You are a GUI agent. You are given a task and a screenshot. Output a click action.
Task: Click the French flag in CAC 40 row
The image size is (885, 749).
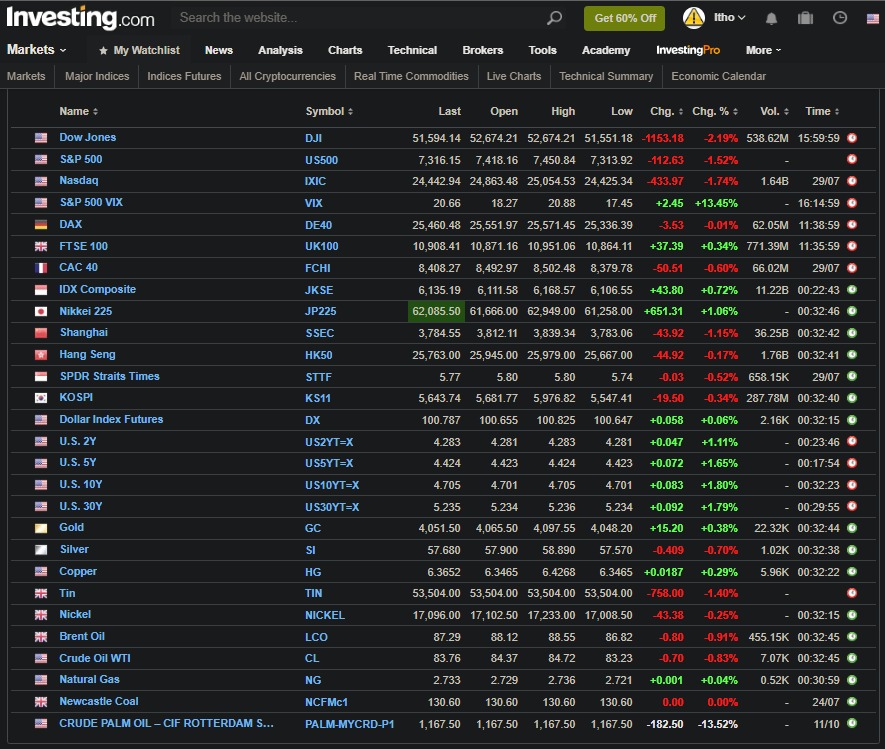click(41, 268)
